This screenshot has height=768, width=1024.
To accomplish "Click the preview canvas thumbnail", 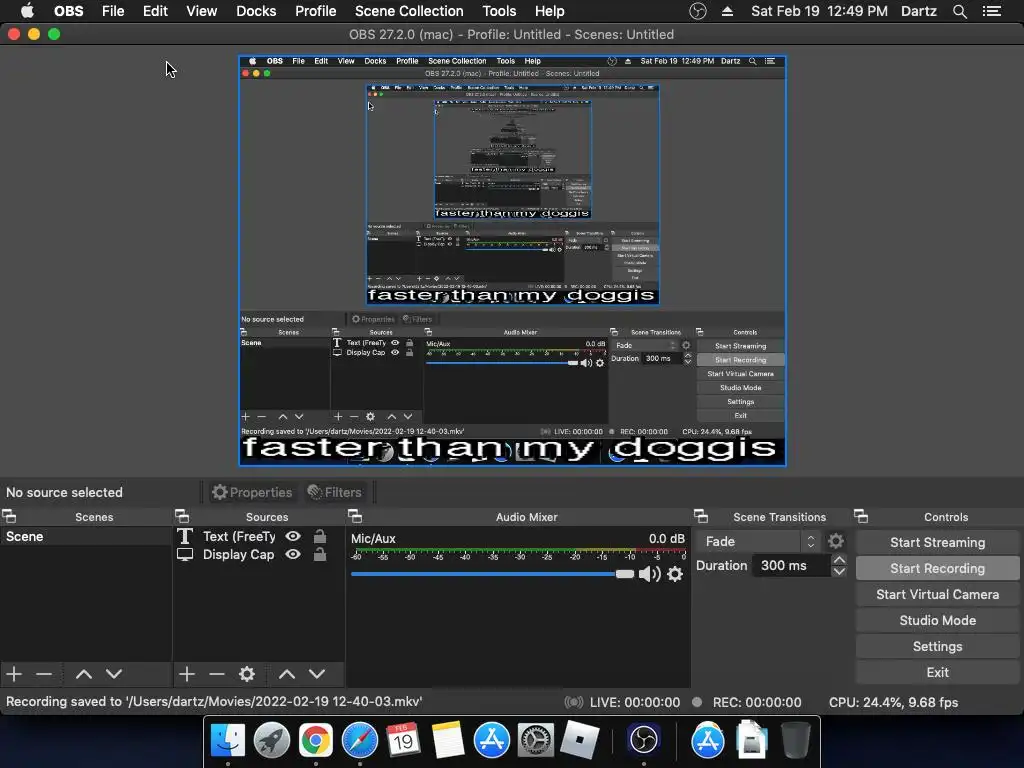I will point(512,261).
